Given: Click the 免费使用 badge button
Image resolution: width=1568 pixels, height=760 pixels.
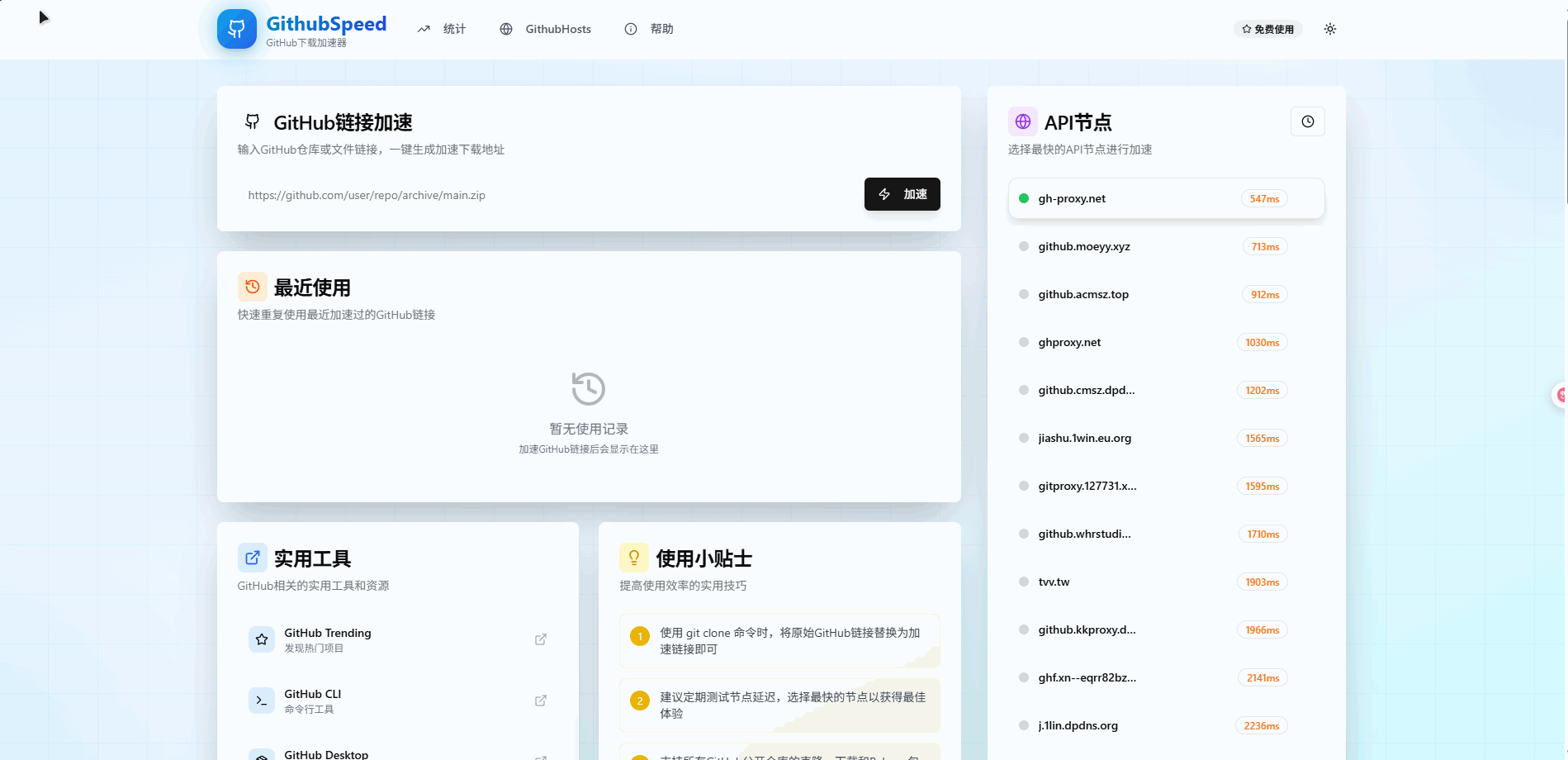Looking at the screenshot, I should point(1267,29).
